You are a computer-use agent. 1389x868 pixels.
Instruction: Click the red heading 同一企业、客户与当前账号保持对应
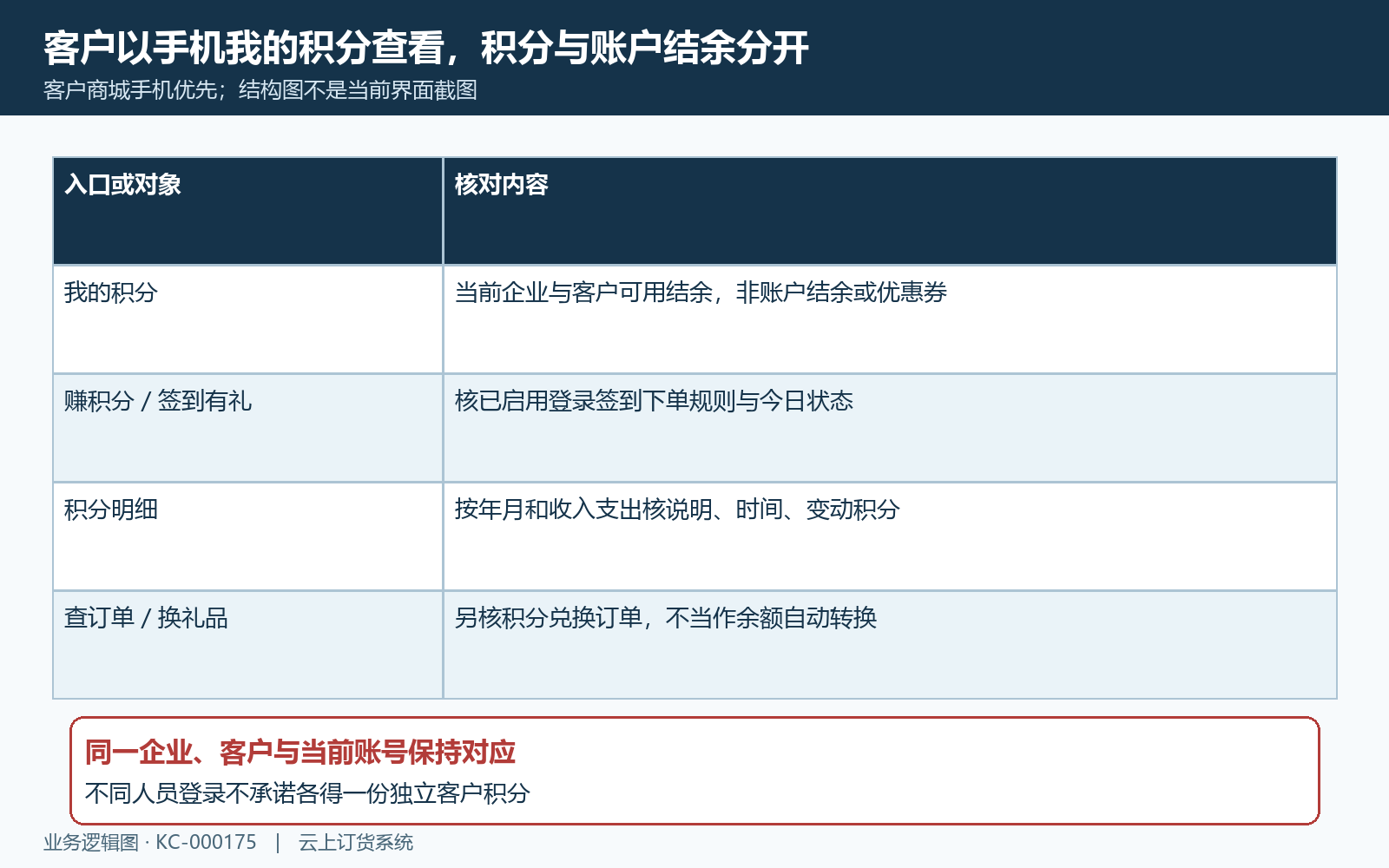click(300, 753)
